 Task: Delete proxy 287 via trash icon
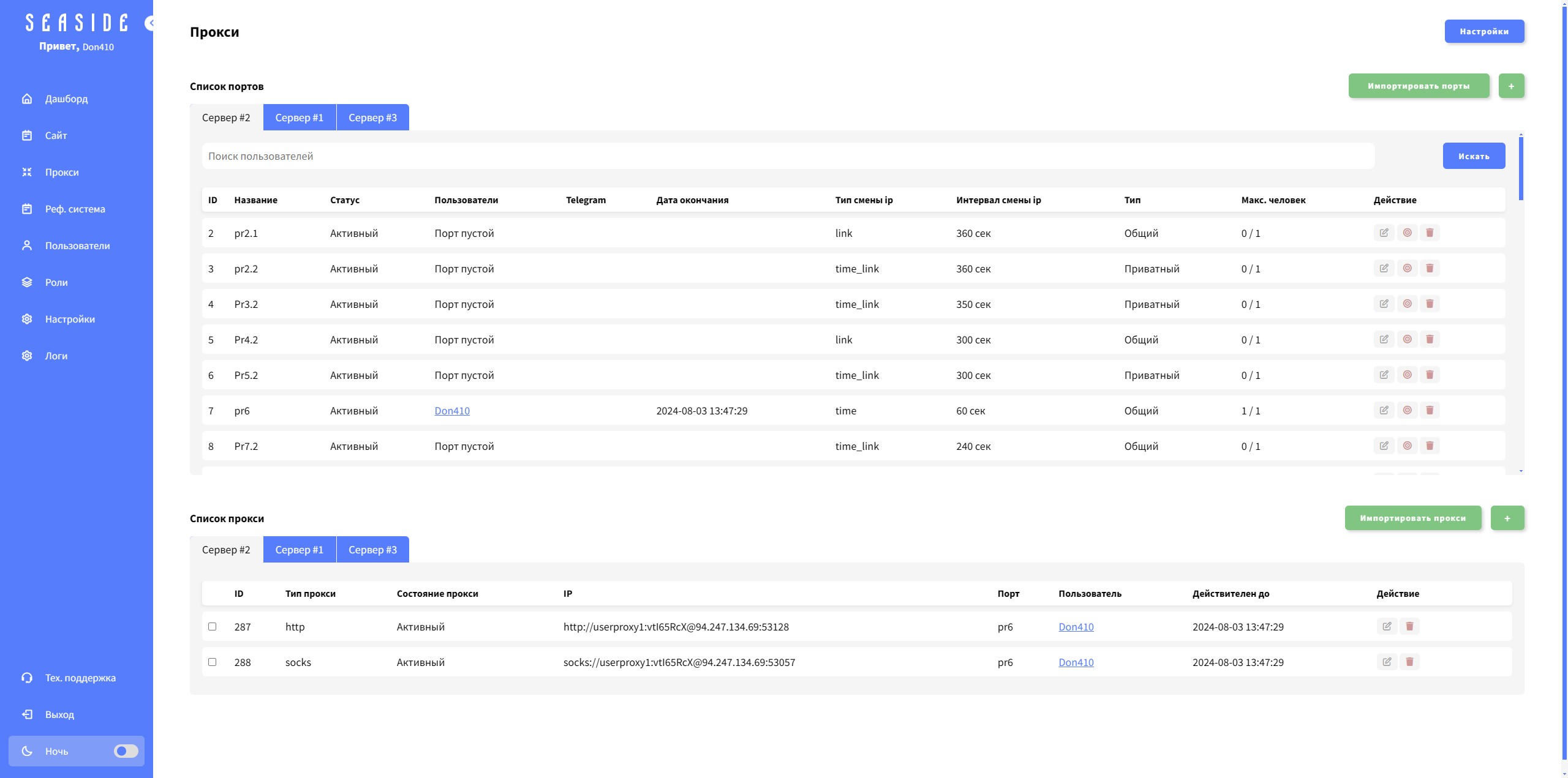1409,626
